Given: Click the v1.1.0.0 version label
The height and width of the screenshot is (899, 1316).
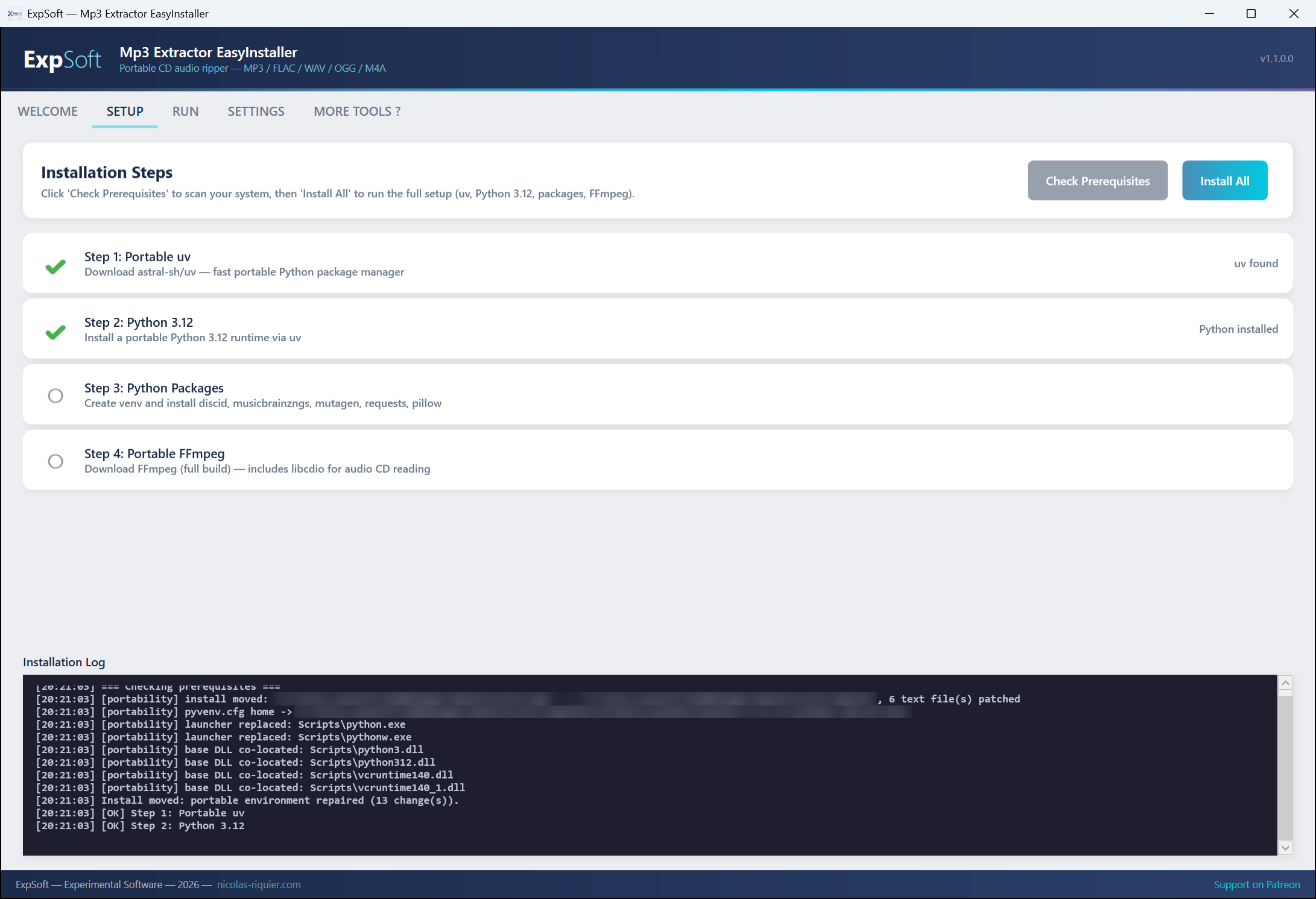Looking at the screenshot, I should pos(1276,58).
